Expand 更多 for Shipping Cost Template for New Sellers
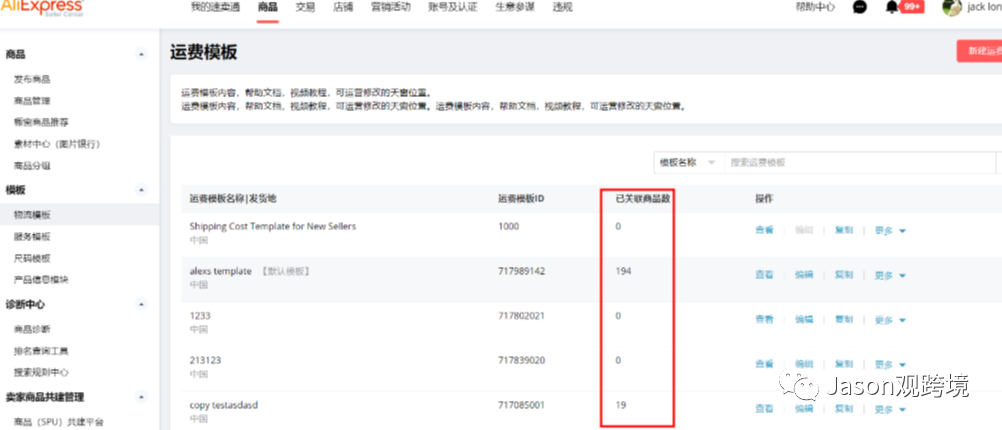This screenshot has height=430, width=1002. click(890, 231)
